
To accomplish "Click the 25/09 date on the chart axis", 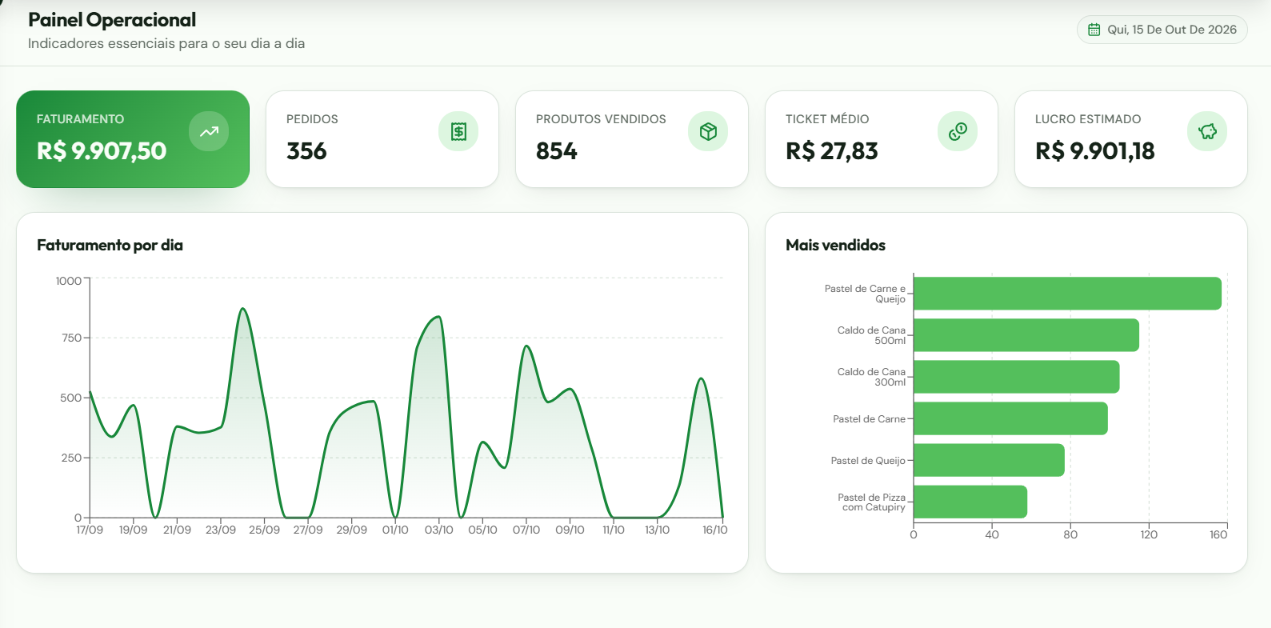I will point(264,530).
